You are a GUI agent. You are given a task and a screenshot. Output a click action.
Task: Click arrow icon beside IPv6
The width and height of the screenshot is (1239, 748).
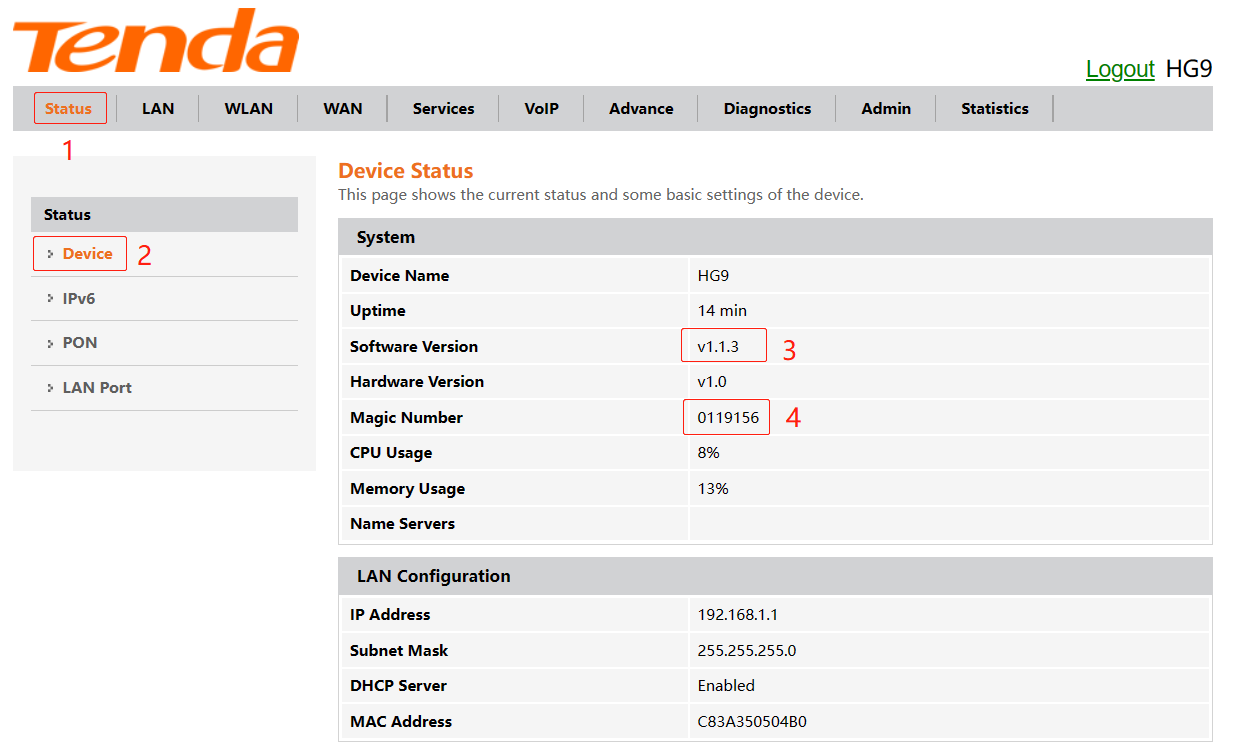click(x=50, y=298)
